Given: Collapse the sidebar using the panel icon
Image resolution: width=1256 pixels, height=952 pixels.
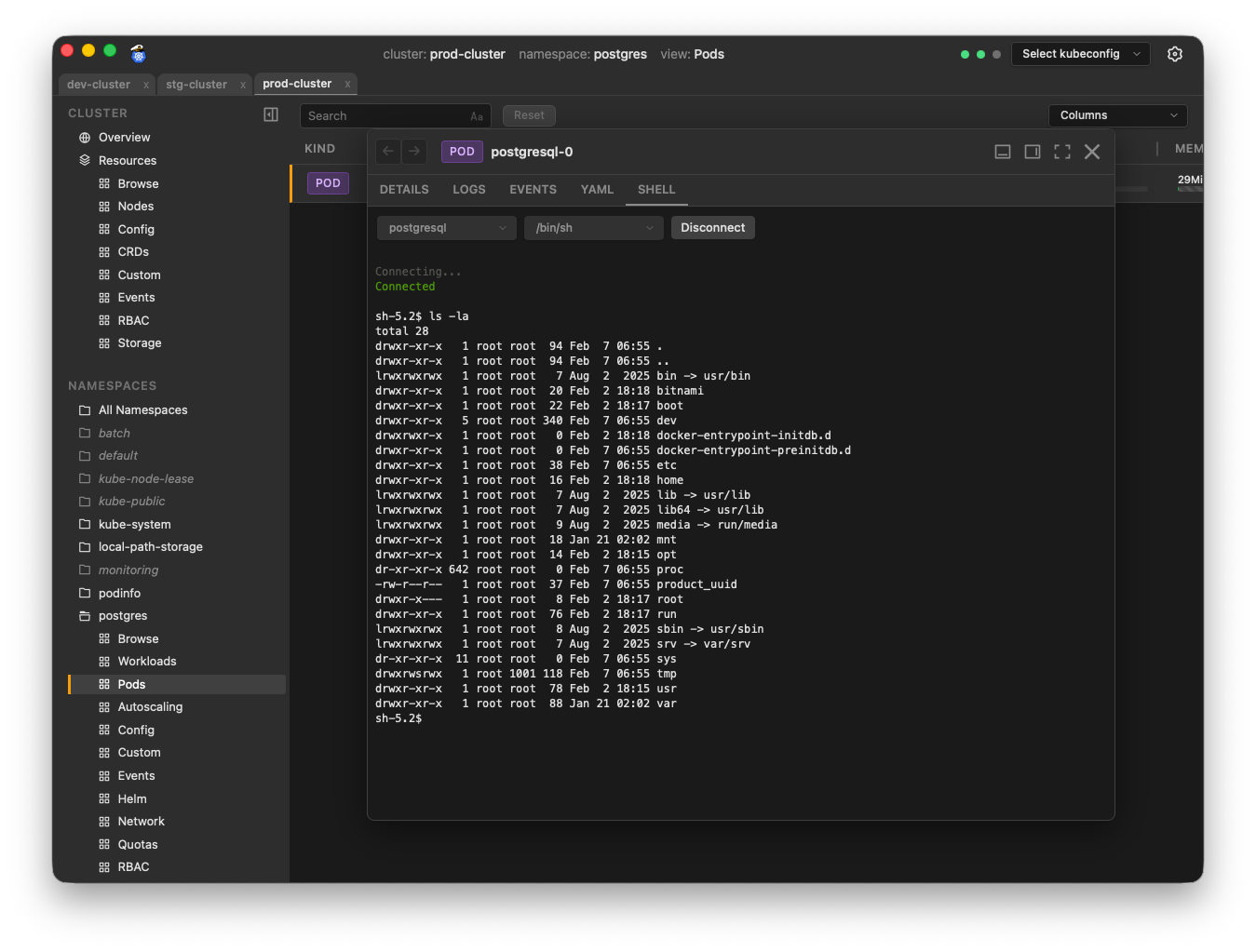Looking at the screenshot, I should point(271,114).
